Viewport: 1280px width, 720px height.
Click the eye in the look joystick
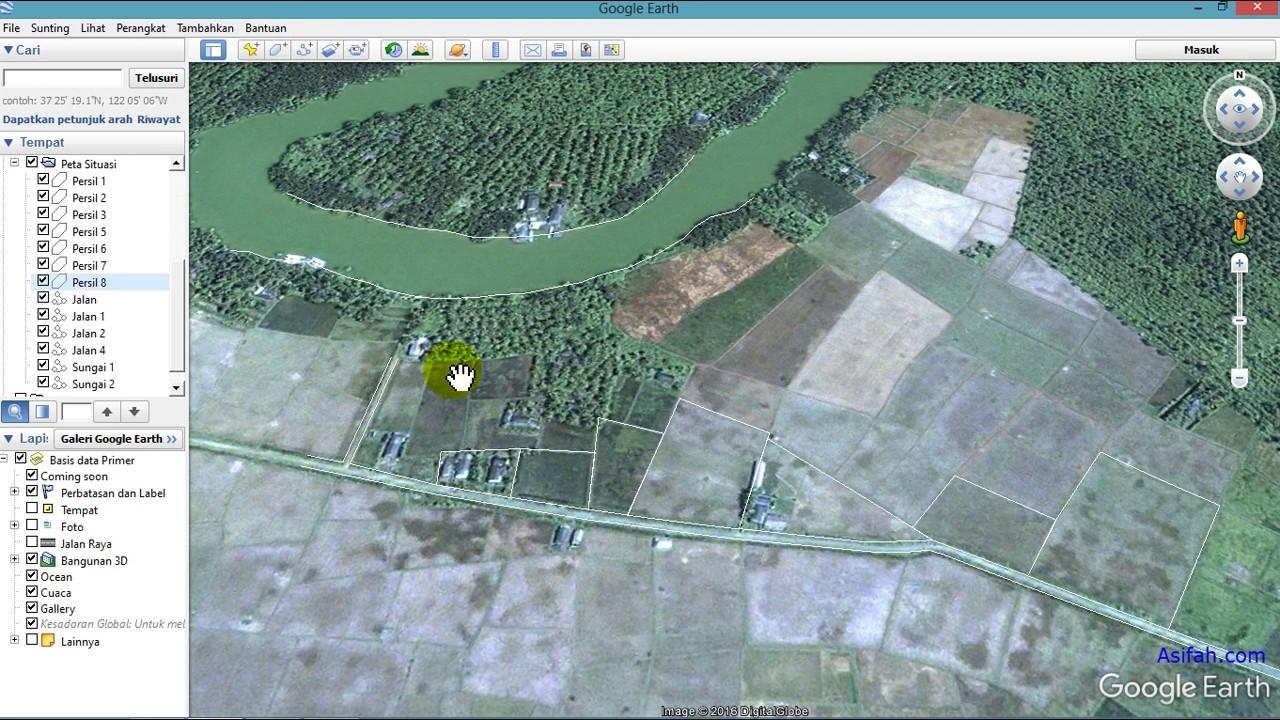click(x=1240, y=109)
